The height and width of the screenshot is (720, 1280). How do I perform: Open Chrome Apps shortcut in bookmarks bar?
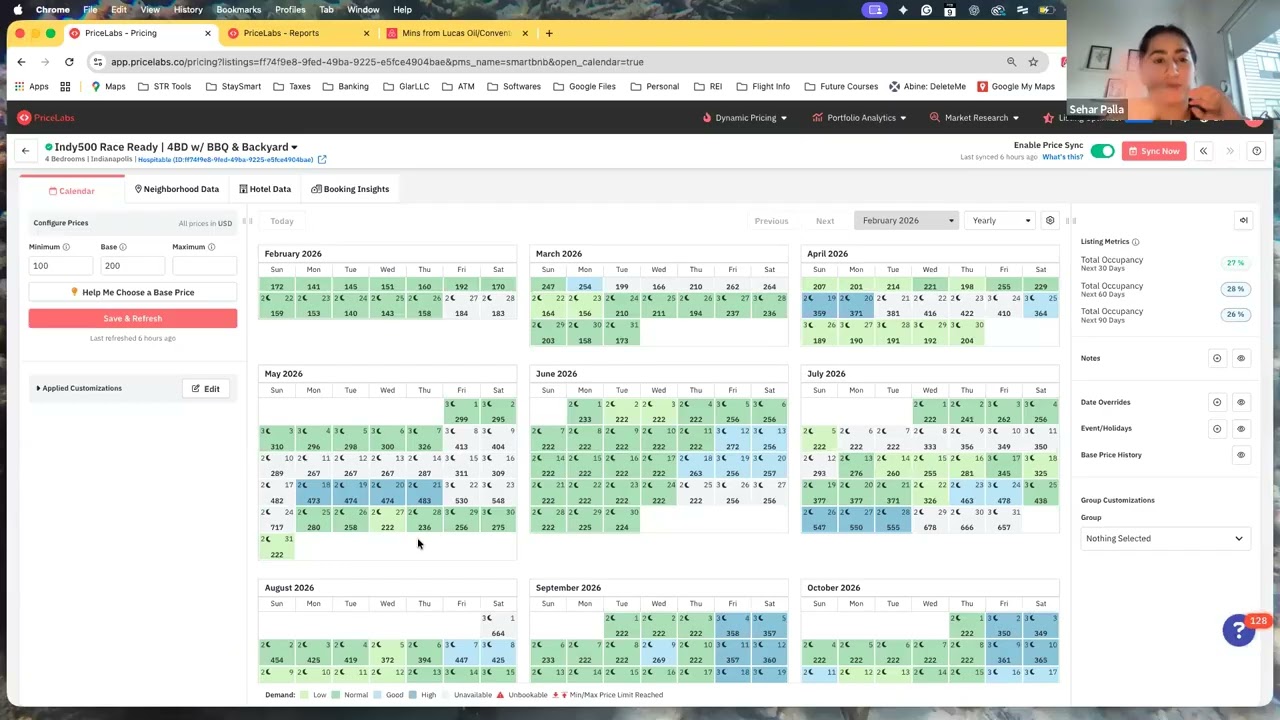pos(30,86)
